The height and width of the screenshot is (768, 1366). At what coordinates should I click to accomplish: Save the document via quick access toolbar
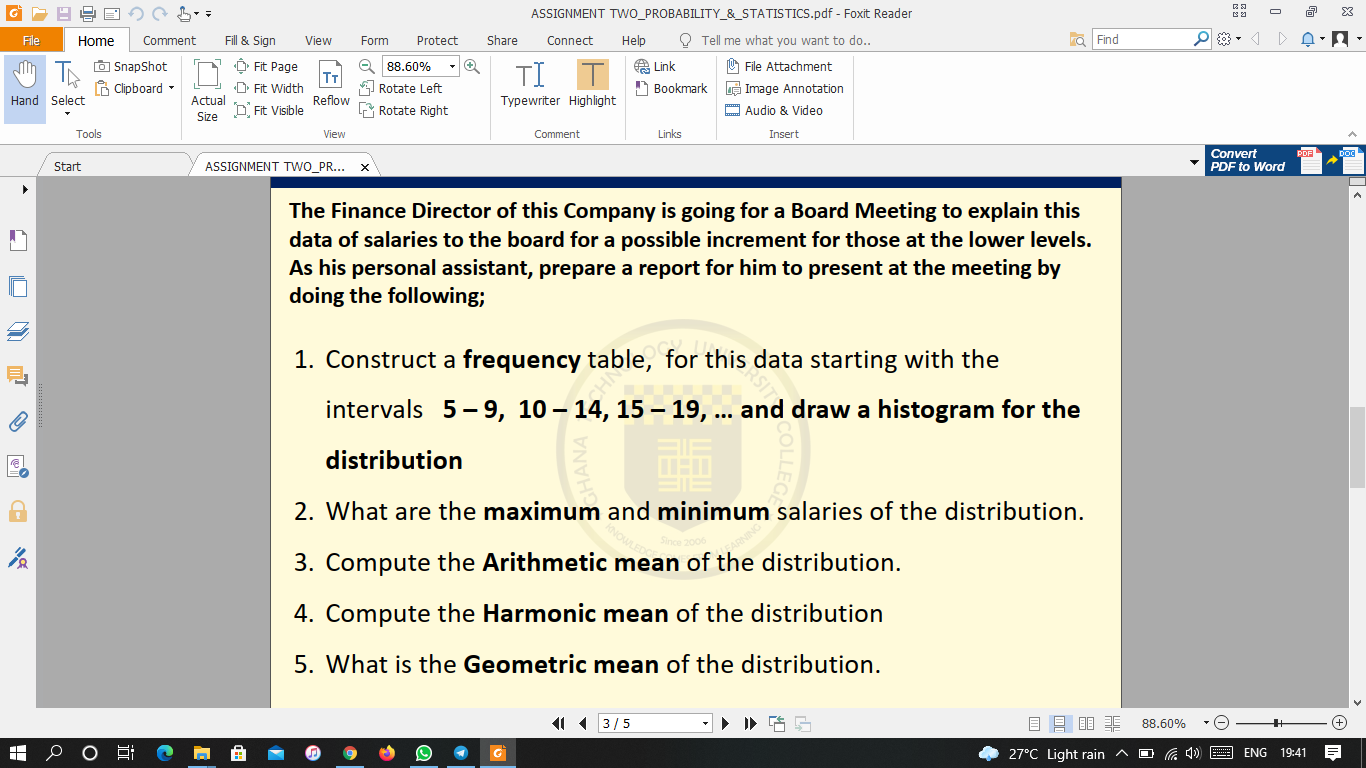[x=64, y=14]
